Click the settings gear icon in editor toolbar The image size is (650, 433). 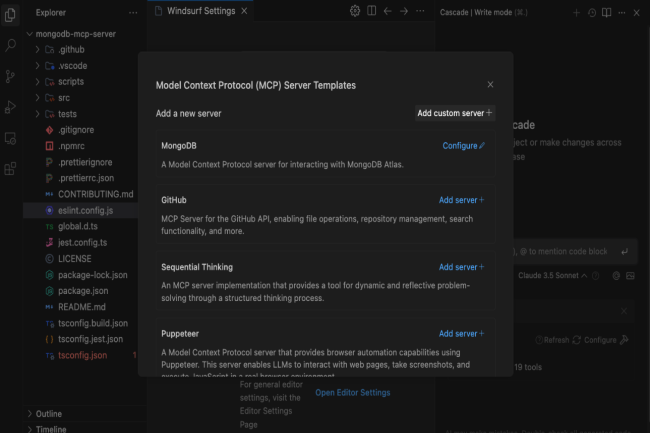355,11
